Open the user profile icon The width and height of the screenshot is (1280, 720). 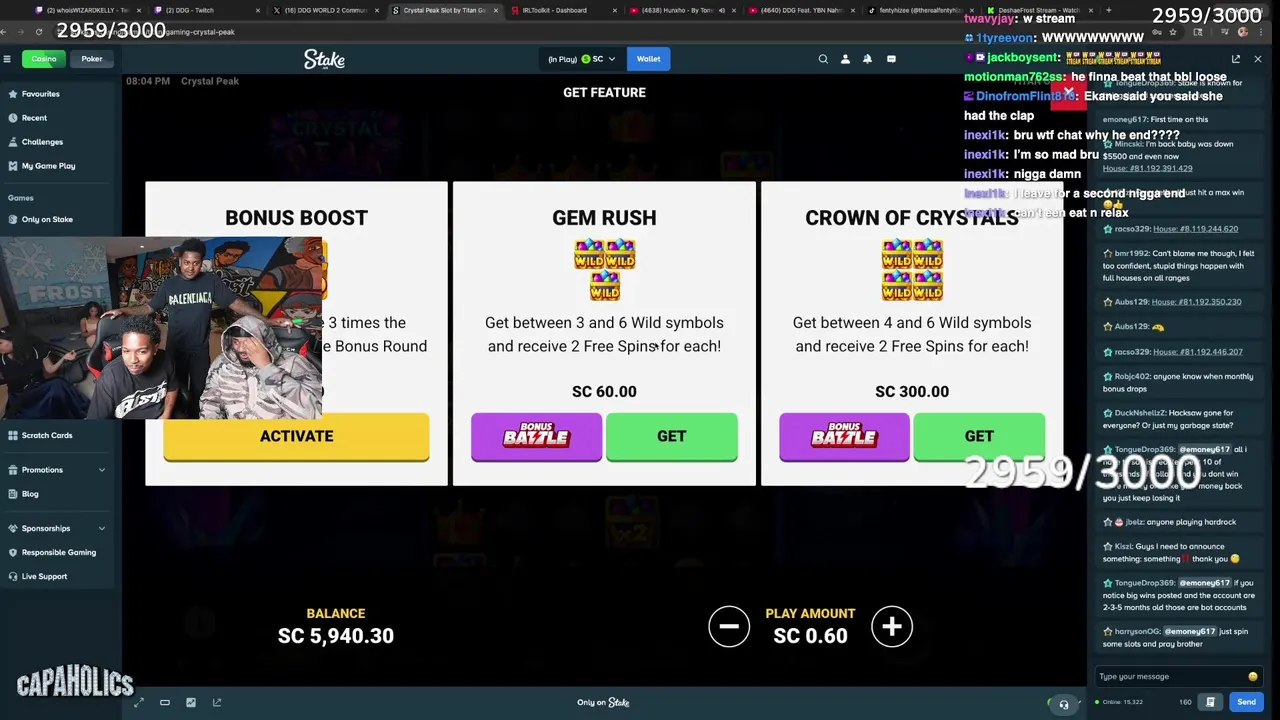click(x=845, y=59)
